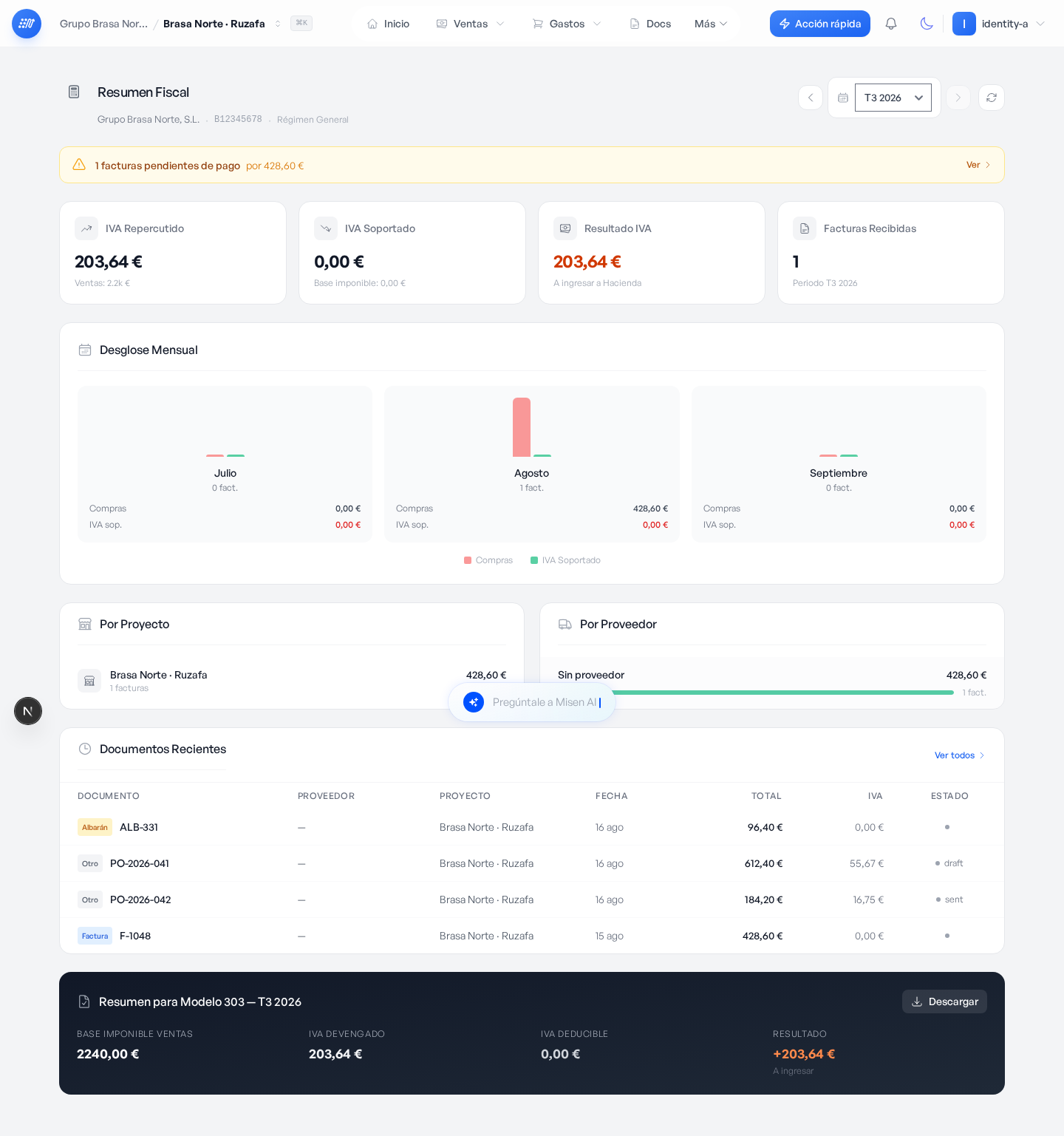Open the Docs section

[x=650, y=24]
